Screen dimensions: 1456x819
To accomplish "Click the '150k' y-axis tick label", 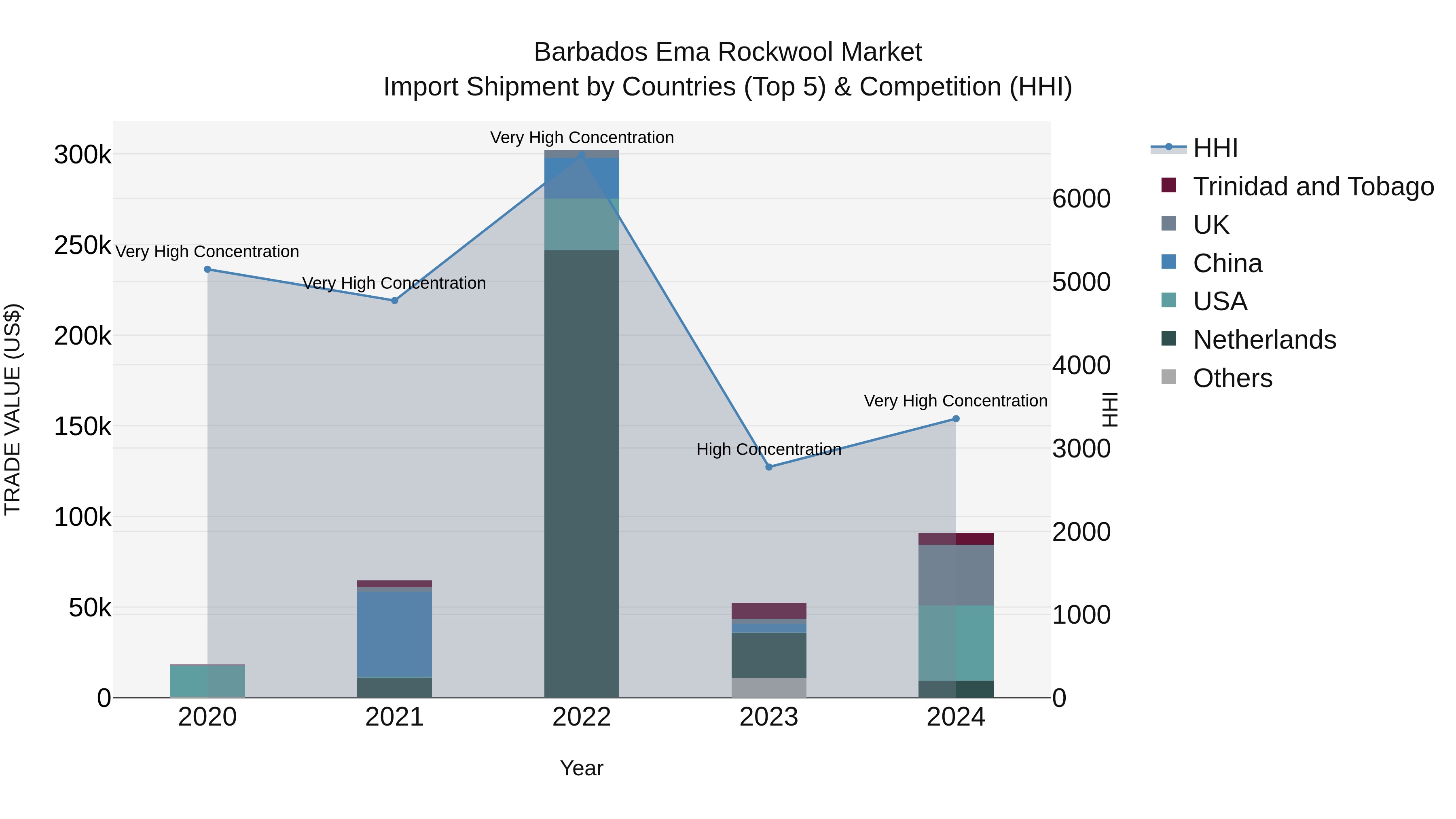I will (83, 426).
